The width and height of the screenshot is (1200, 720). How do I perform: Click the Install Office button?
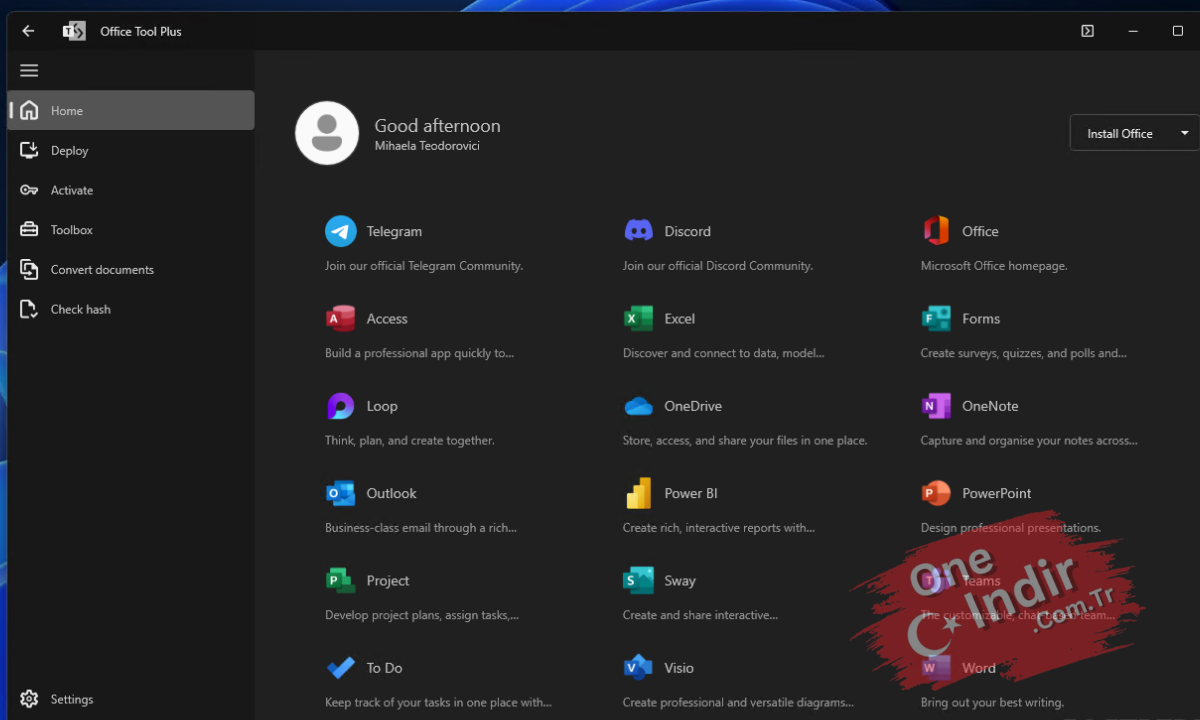pos(1120,133)
